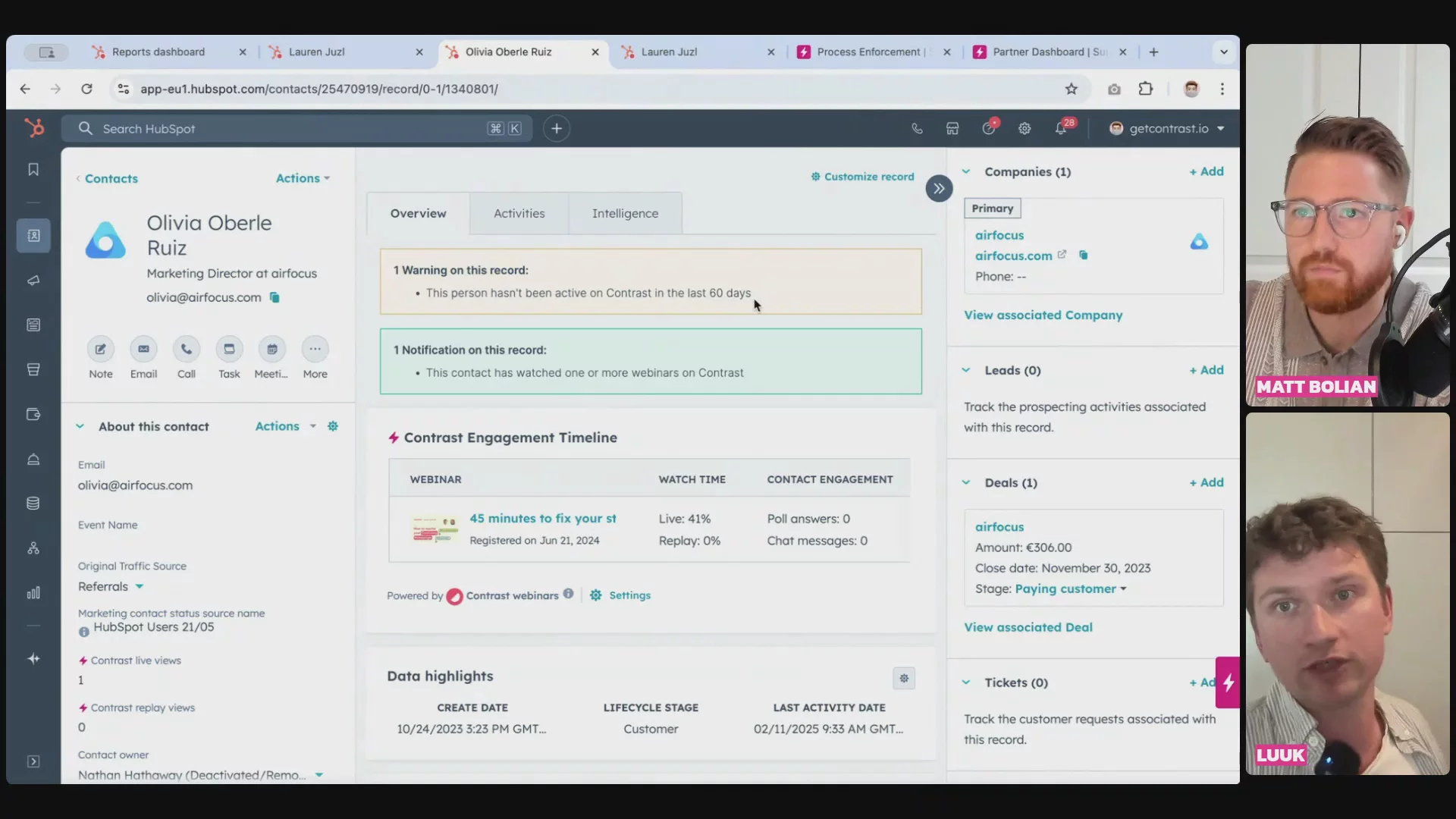Image resolution: width=1456 pixels, height=819 pixels.
Task: Open the Marketing megaphone icon in sidebar
Action: [x=33, y=281]
